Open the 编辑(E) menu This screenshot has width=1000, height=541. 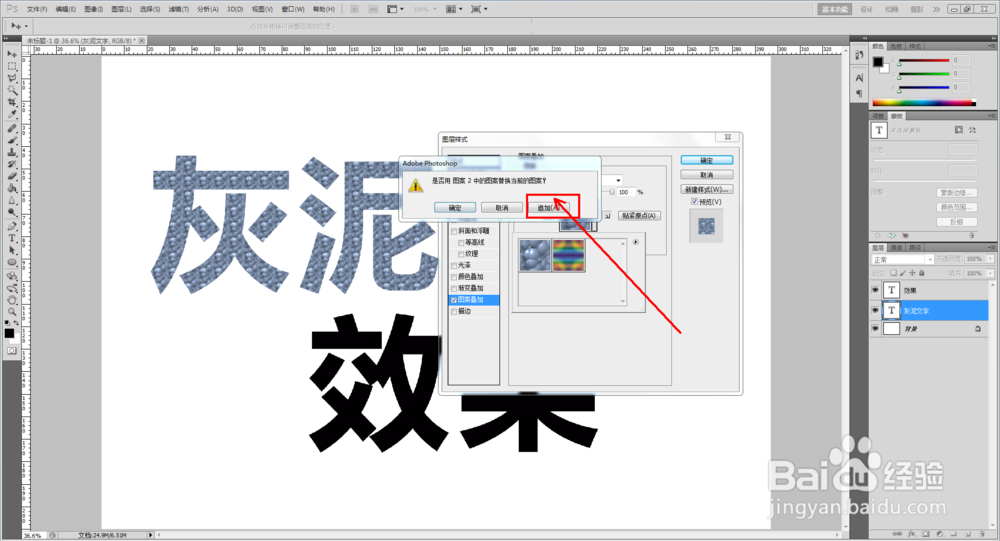click(65, 9)
